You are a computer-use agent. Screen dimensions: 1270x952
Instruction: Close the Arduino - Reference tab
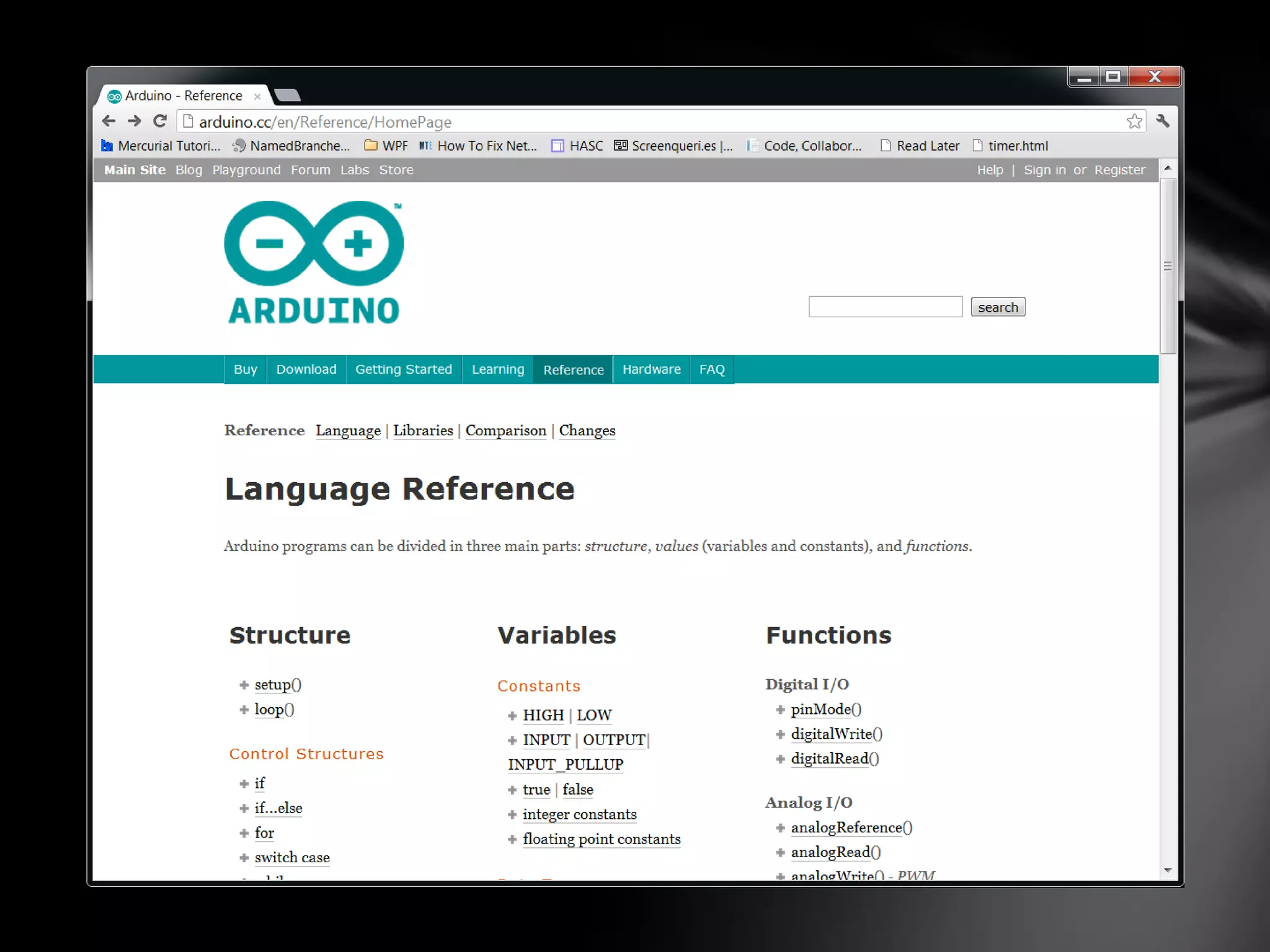tap(257, 97)
